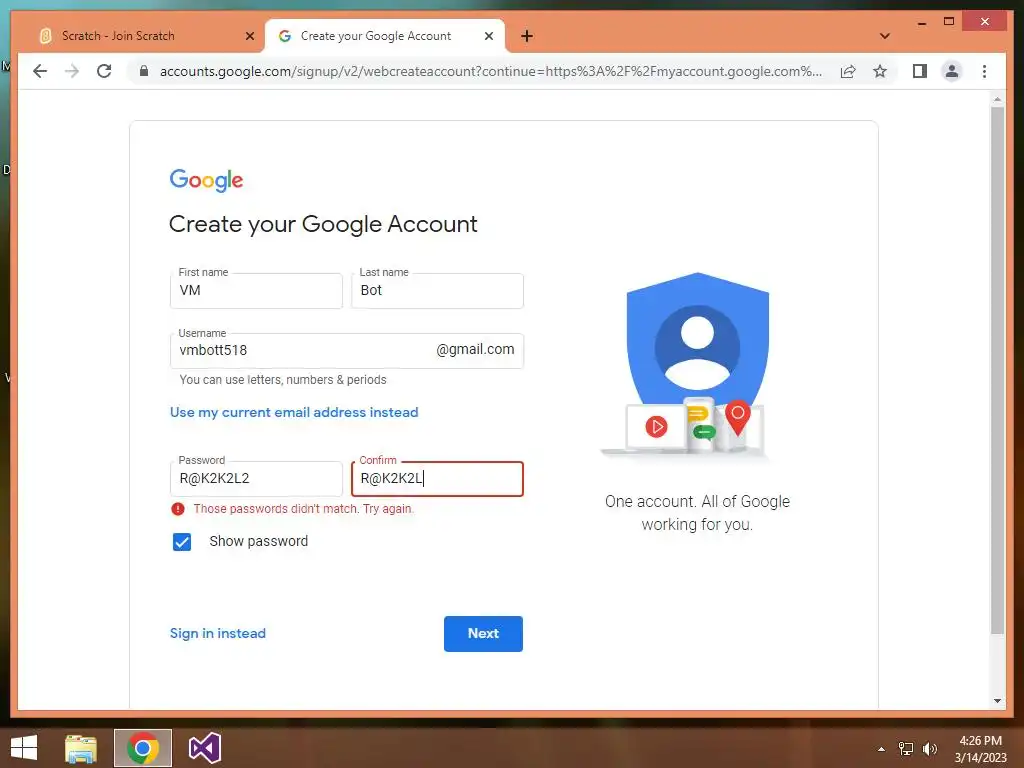Click the page vertical scrollbar

(997, 370)
